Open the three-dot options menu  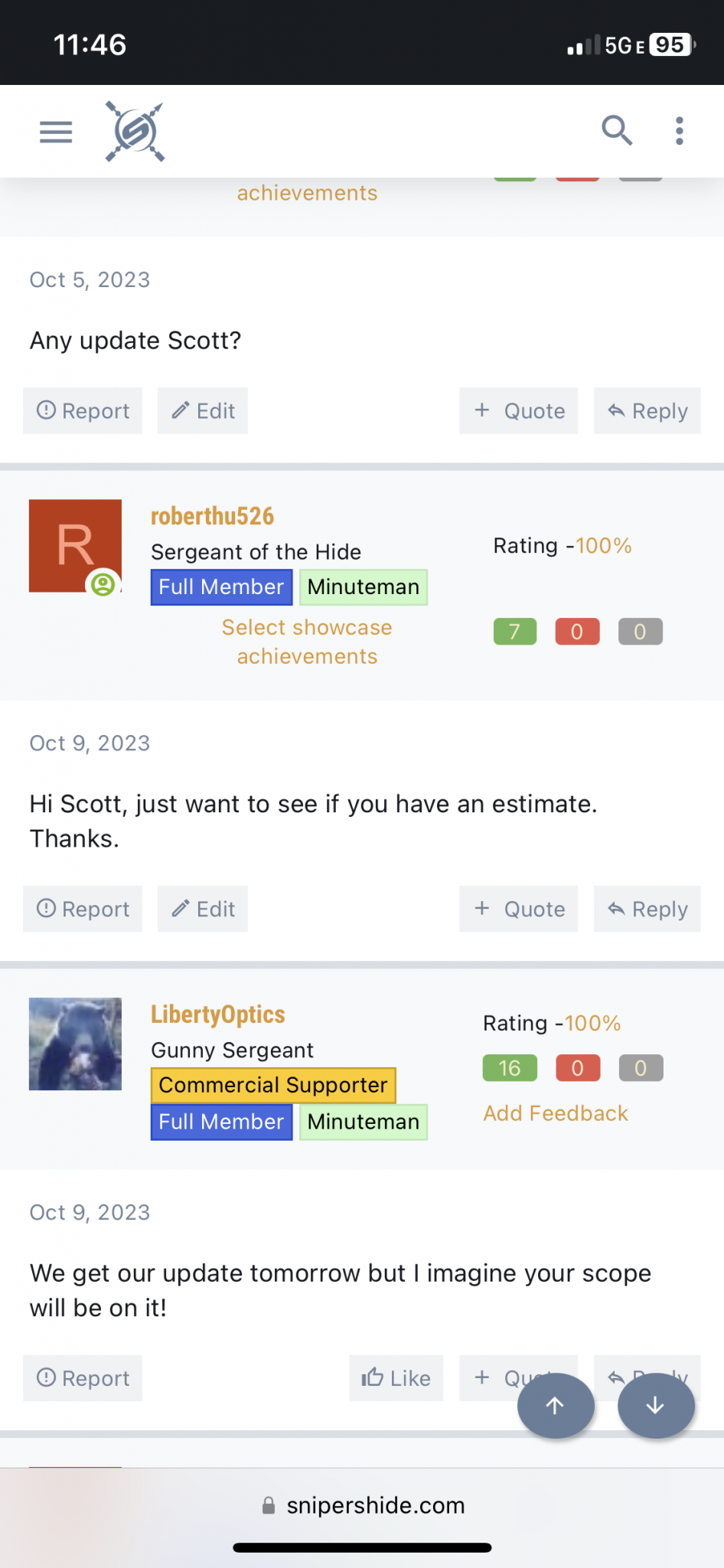click(679, 131)
